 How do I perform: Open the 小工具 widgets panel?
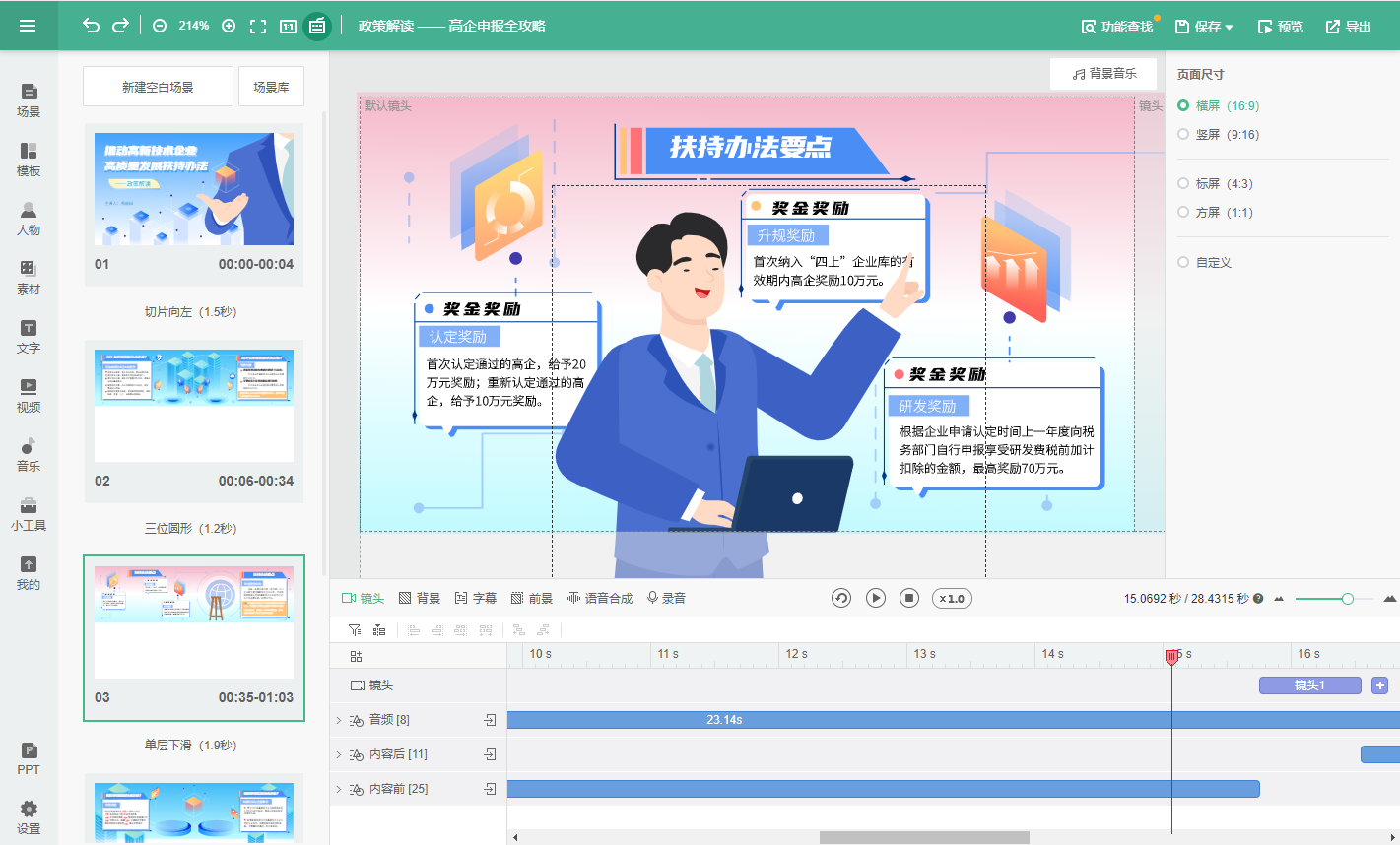click(29, 514)
